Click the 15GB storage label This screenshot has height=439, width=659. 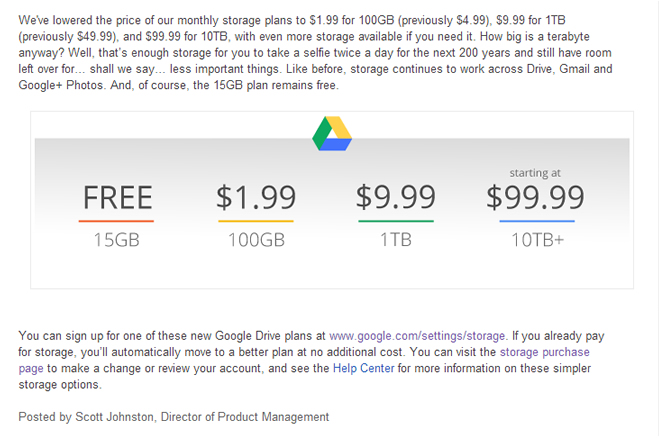[116, 240]
